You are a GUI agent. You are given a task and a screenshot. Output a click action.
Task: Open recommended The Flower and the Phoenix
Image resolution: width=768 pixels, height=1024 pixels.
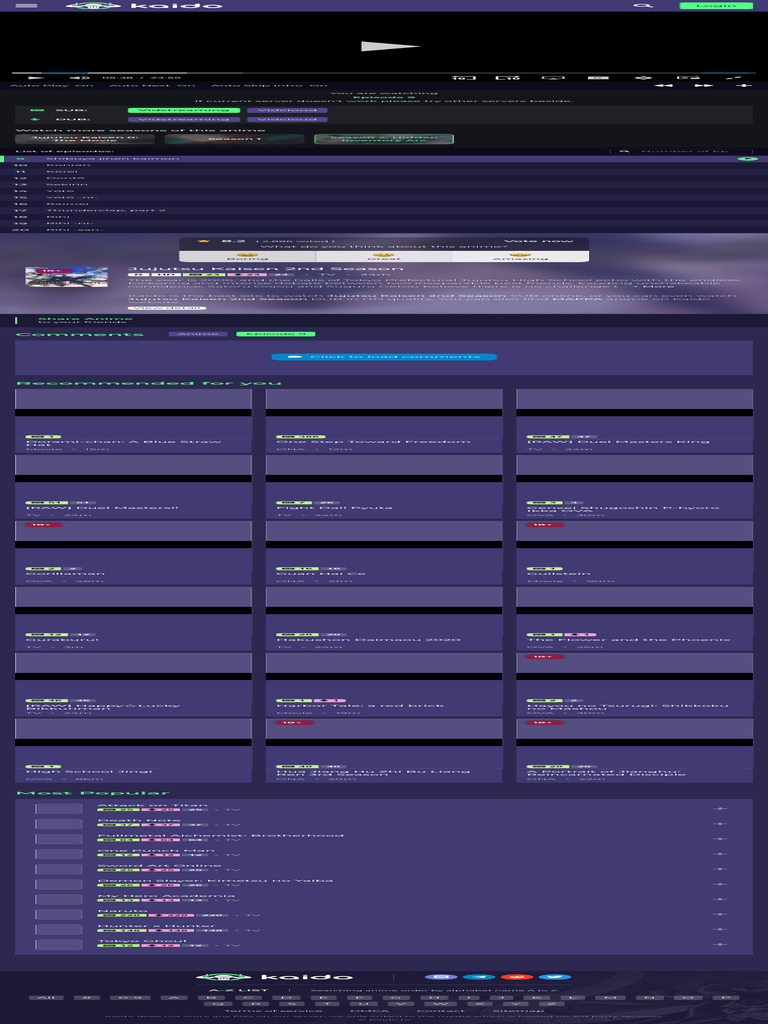click(628, 639)
